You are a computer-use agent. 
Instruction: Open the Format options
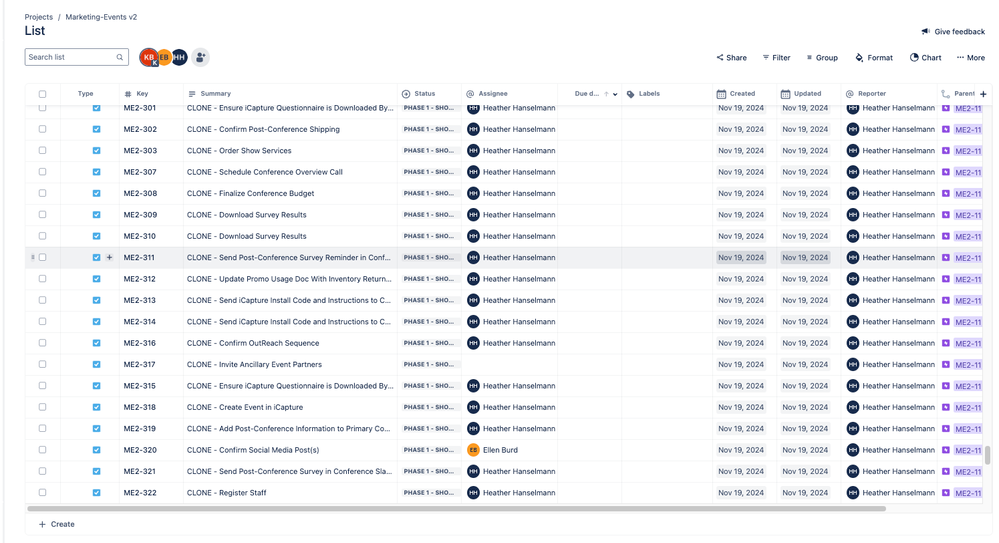coord(874,57)
